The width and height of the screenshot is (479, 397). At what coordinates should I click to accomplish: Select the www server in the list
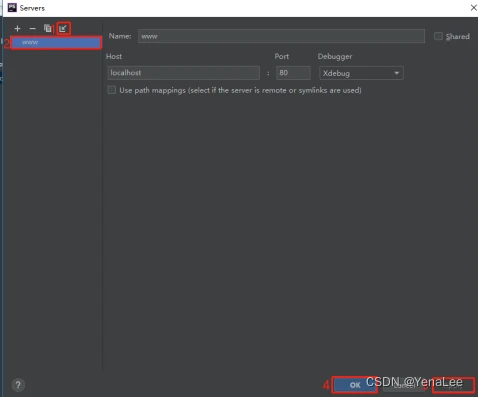tap(56, 42)
